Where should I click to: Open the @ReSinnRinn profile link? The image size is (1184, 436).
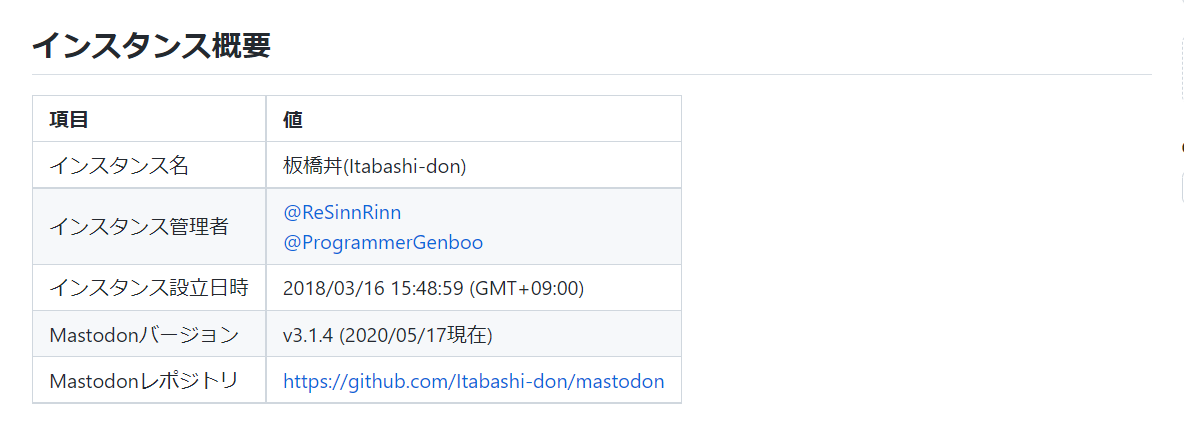[342, 212]
